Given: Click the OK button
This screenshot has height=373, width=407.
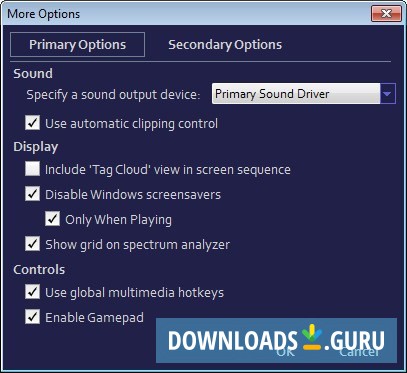Looking at the screenshot, I should (x=285, y=352).
